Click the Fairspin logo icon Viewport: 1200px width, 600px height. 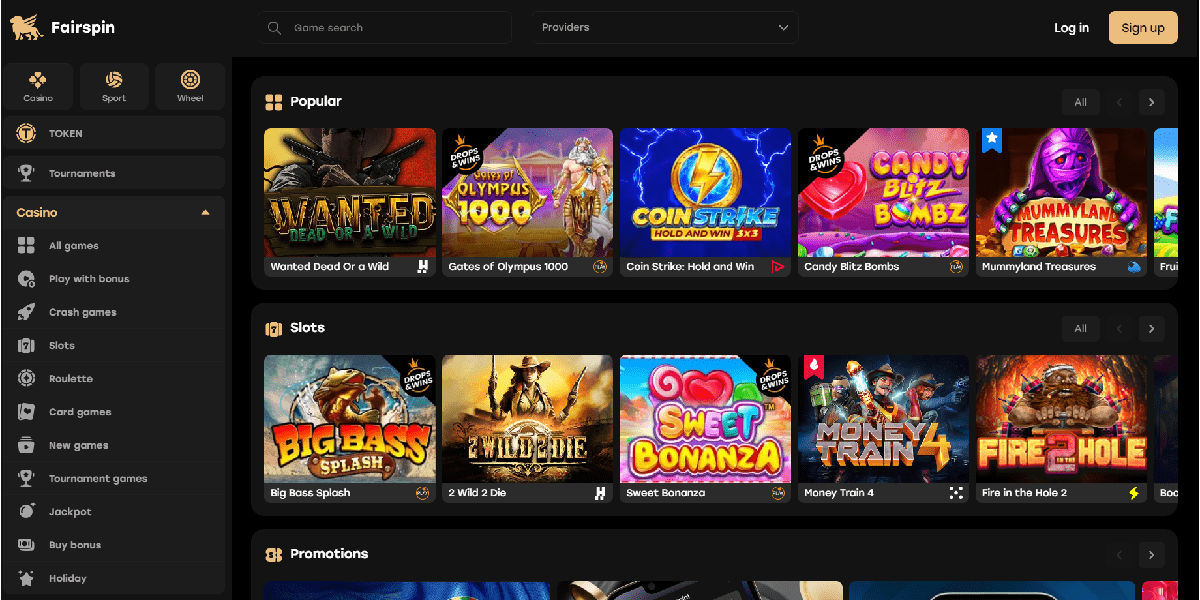pyautogui.click(x=27, y=27)
